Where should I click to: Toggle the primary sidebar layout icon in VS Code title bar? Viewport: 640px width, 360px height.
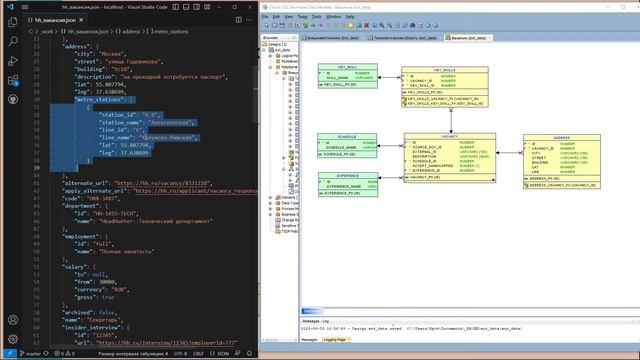tap(176, 7)
